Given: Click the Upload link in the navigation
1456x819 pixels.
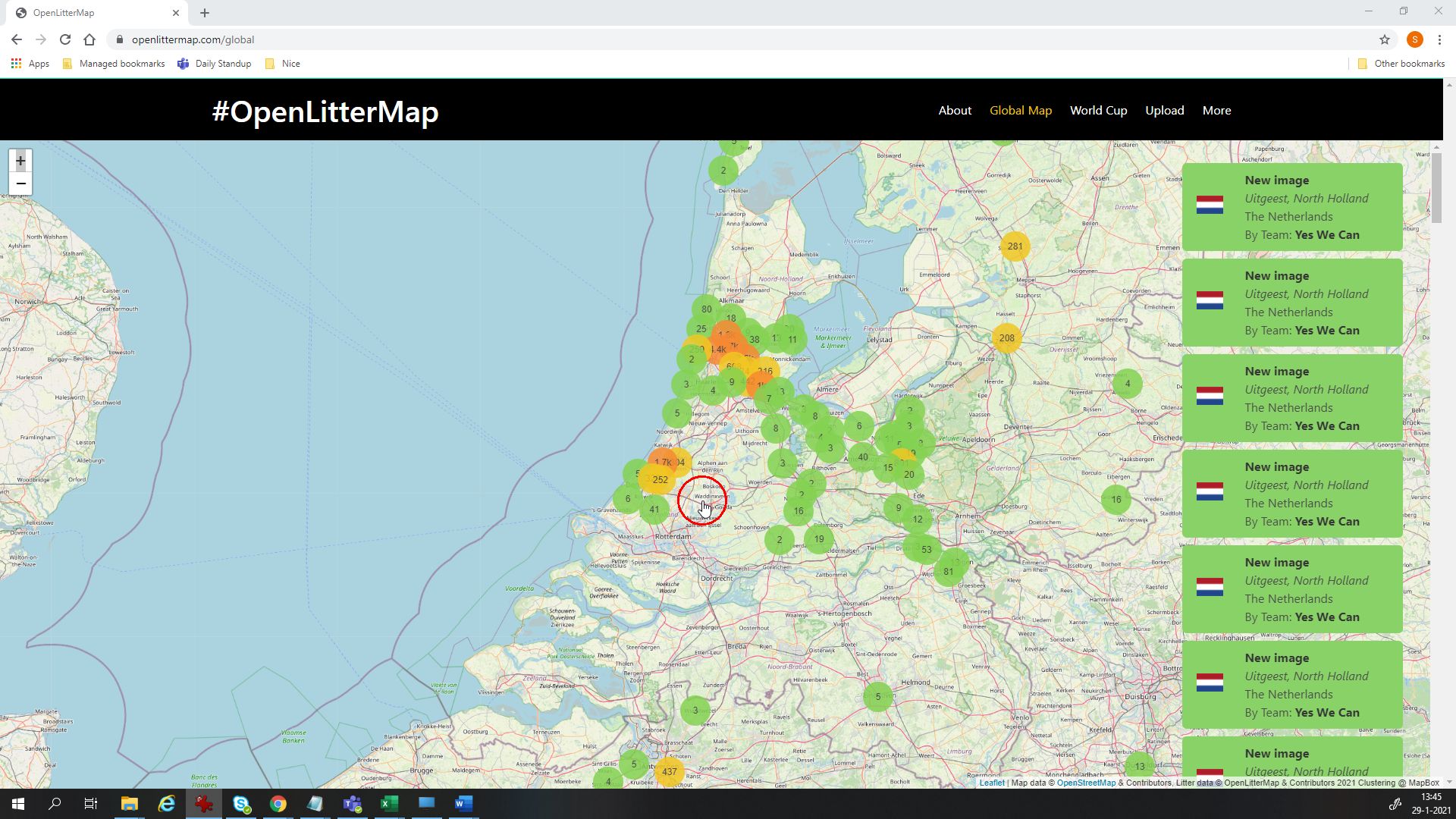Looking at the screenshot, I should click(x=1164, y=110).
